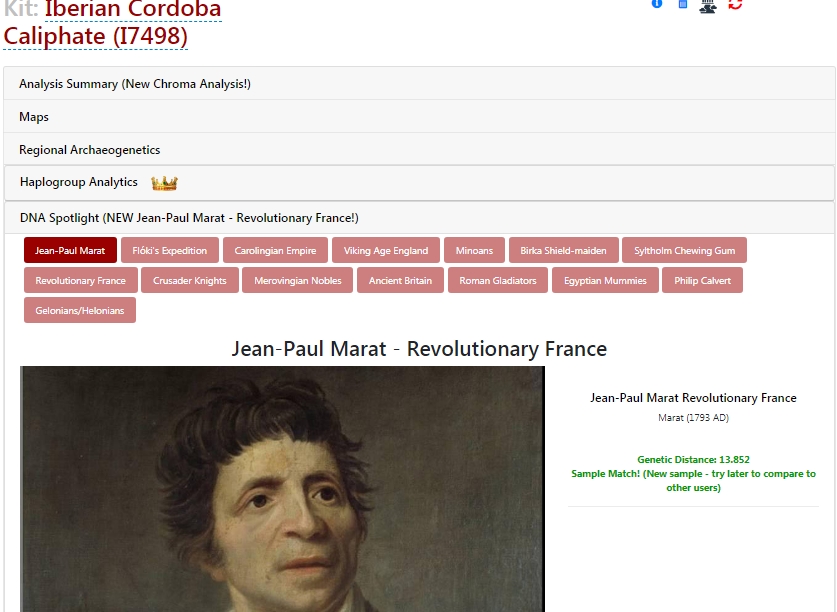Screen dimensions: 837x612
Task: Click the blue info circle icon
Action: click(x=657, y=4)
